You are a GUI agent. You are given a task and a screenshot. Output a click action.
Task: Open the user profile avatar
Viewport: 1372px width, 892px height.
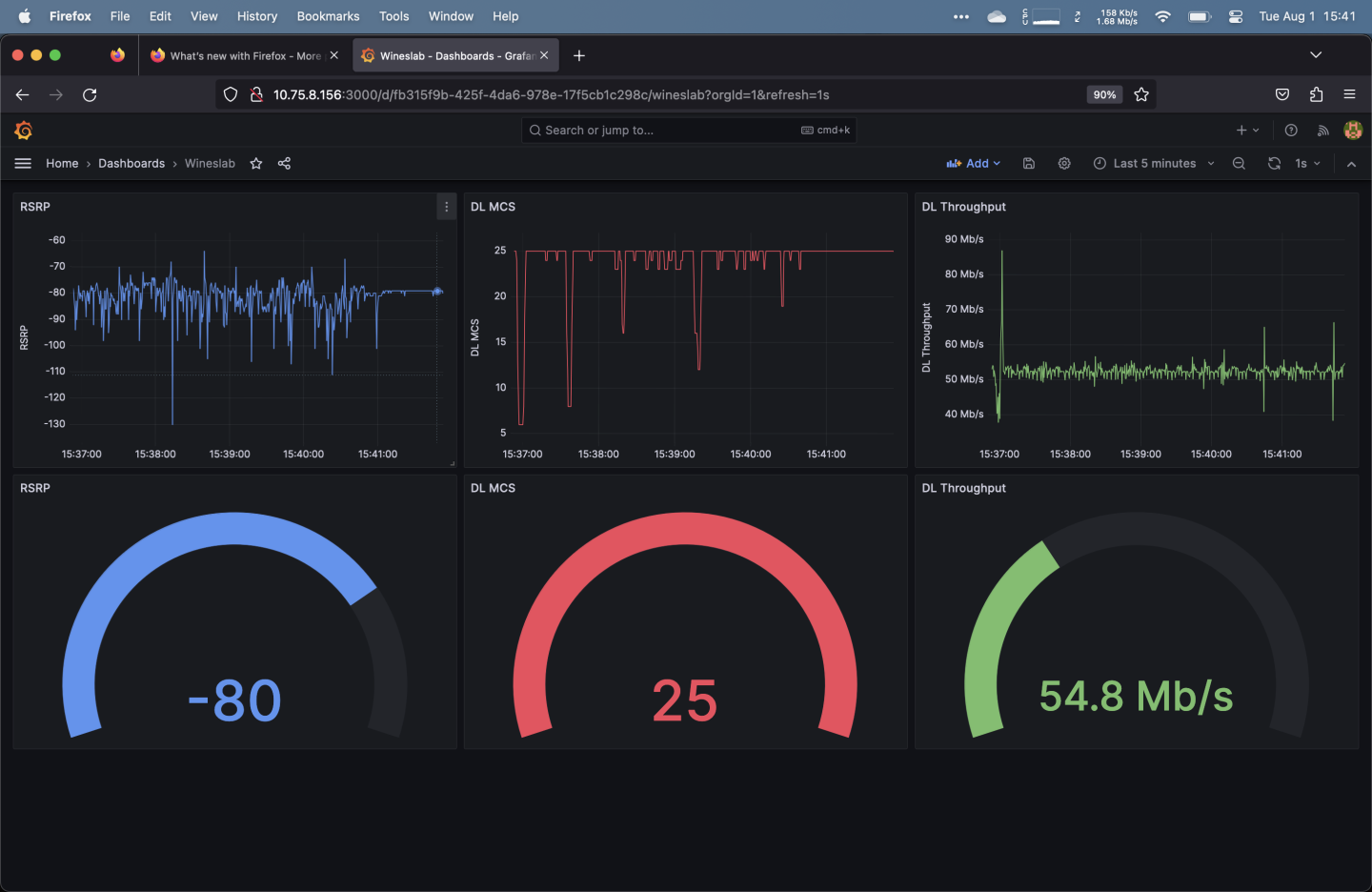1354,130
